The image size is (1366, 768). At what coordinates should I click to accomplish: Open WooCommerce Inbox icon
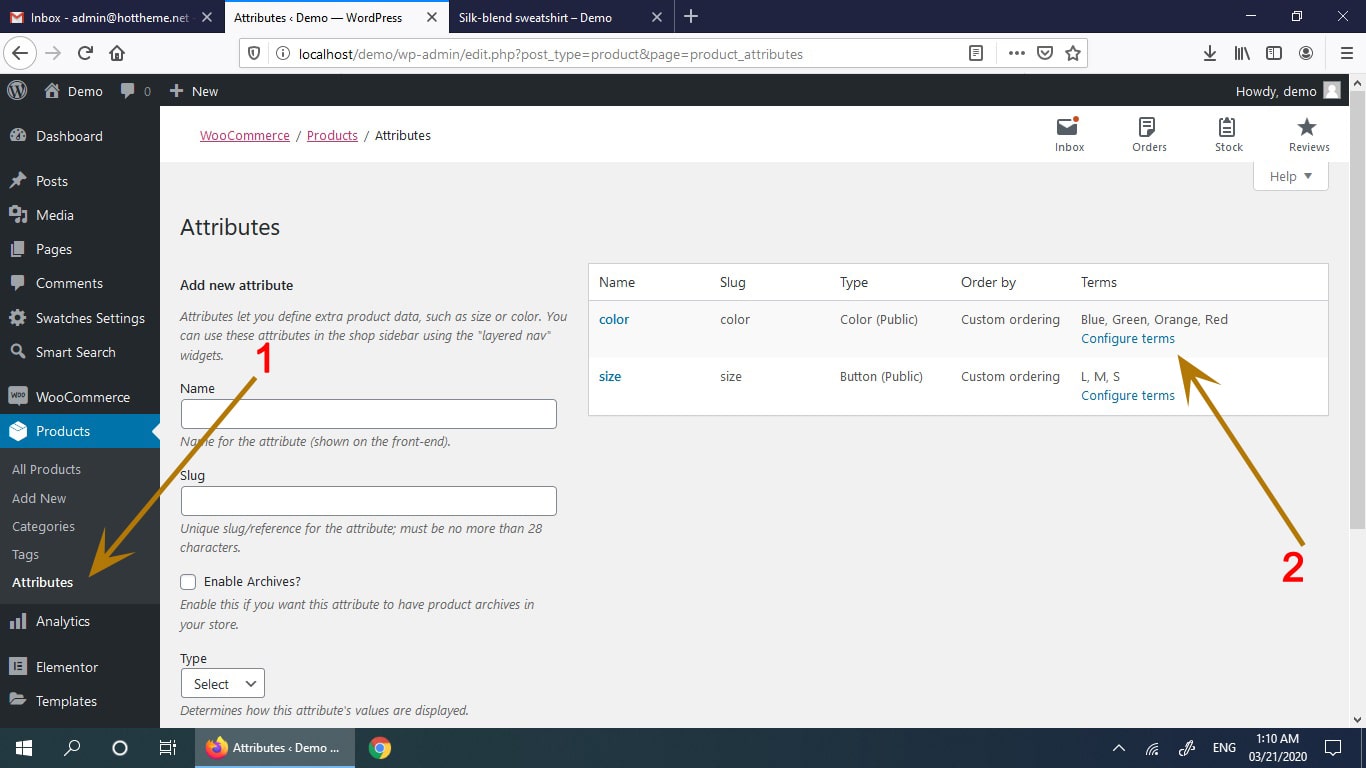[x=1069, y=134]
